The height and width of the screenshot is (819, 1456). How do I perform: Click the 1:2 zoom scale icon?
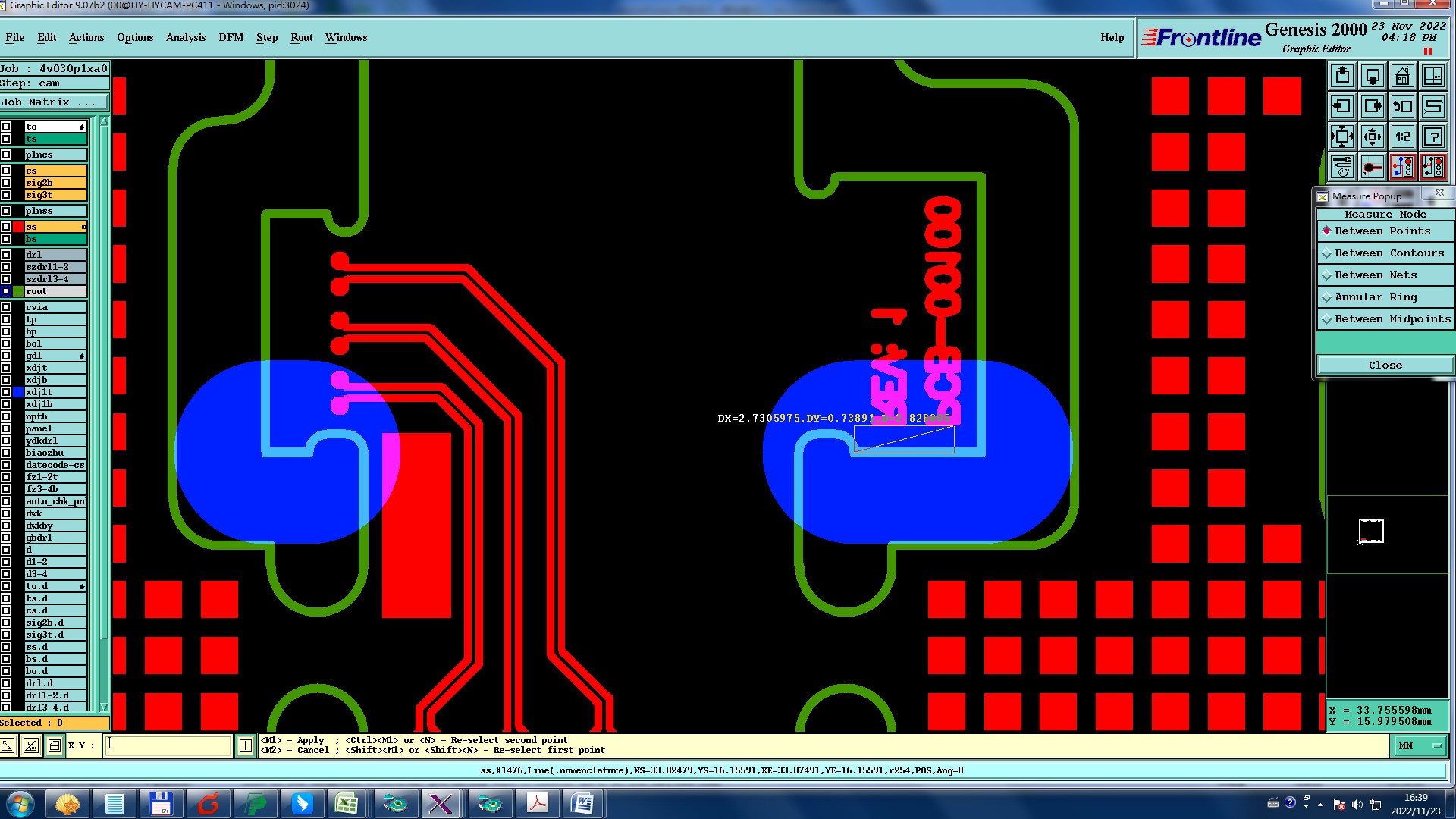pyautogui.click(x=1402, y=136)
